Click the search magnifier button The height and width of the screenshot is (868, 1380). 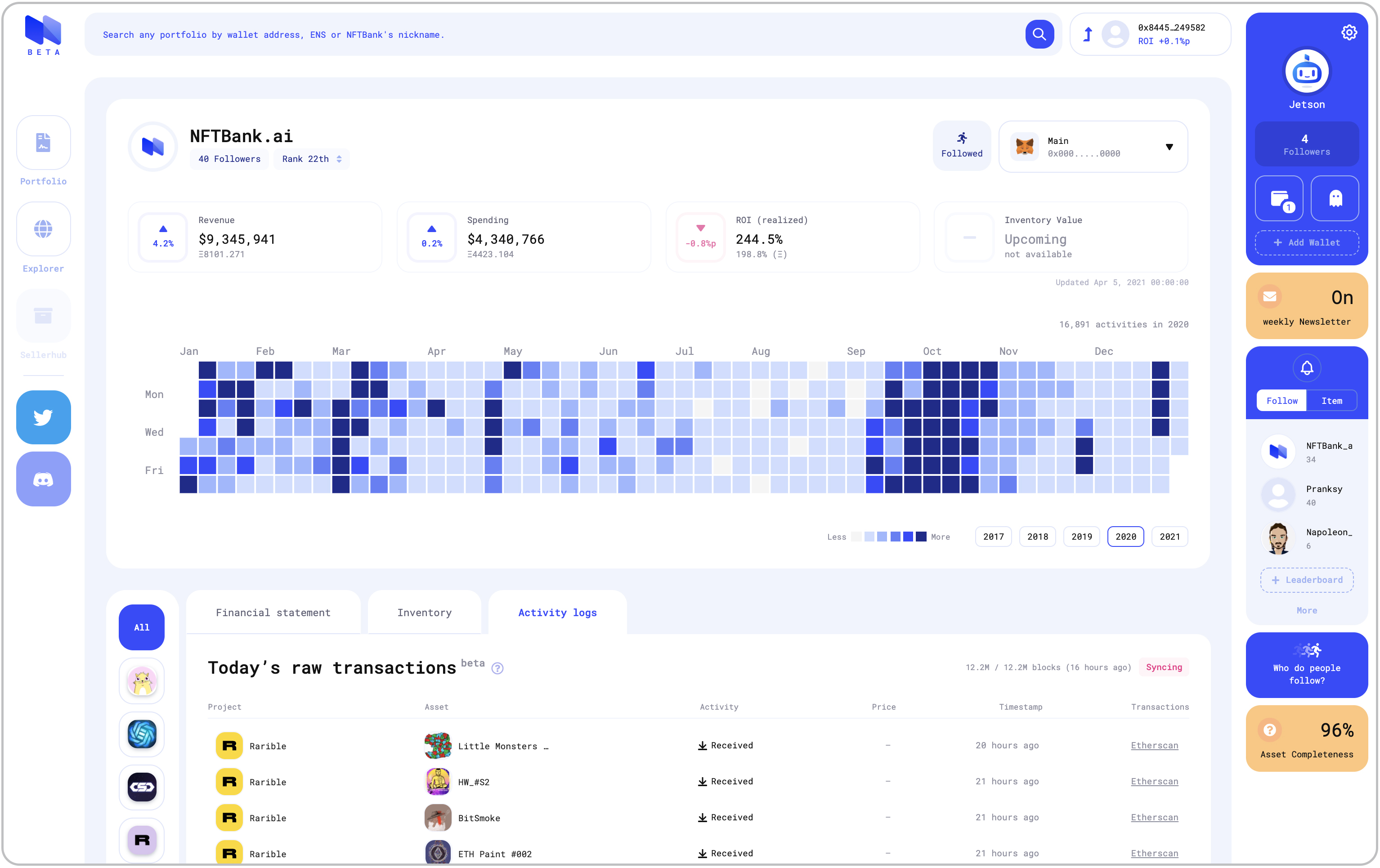click(x=1039, y=34)
